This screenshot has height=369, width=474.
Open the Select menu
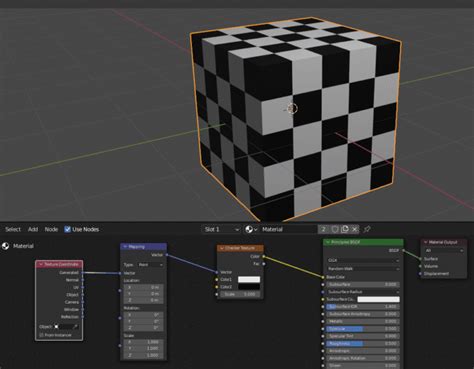13,229
